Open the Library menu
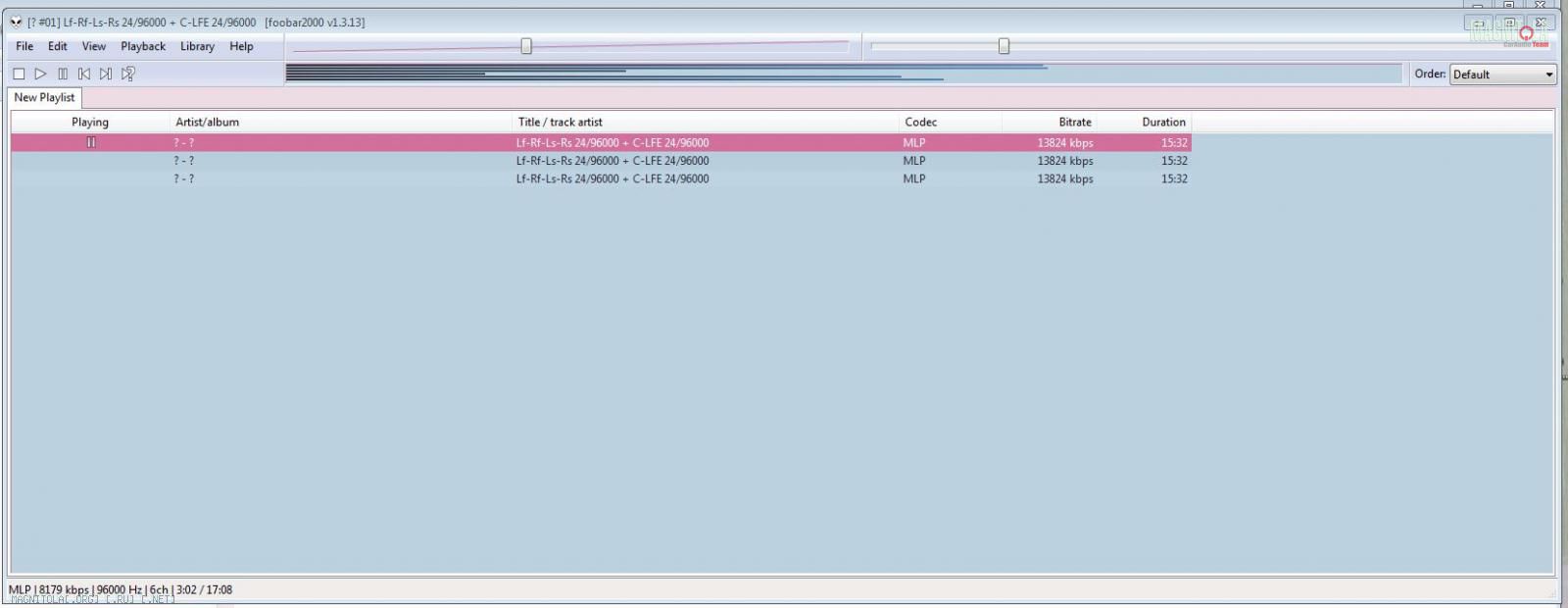Screen dimensions: 1568x608 pos(197,46)
